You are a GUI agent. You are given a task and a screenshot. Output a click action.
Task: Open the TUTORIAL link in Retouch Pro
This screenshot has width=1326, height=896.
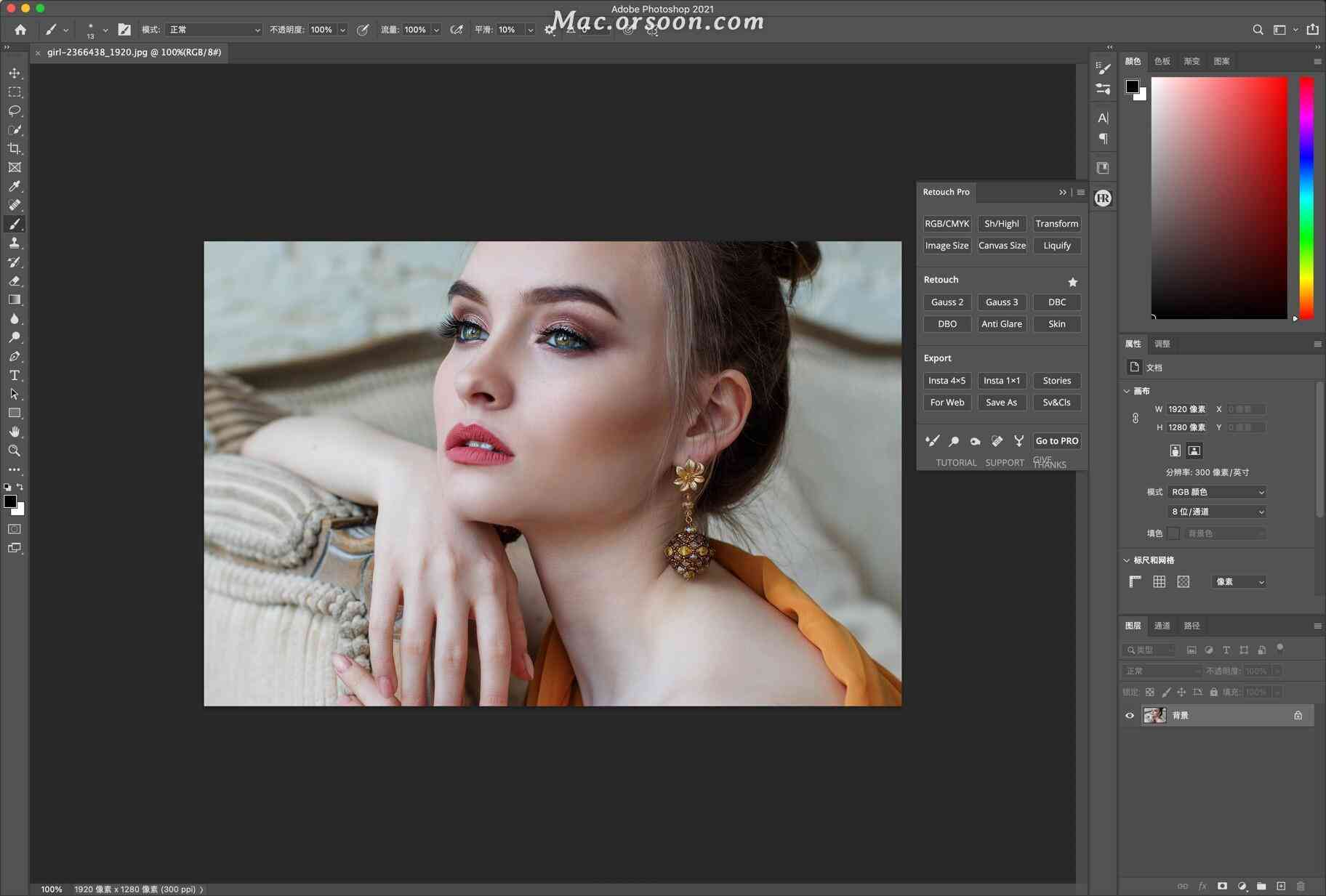(x=956, y=463)
